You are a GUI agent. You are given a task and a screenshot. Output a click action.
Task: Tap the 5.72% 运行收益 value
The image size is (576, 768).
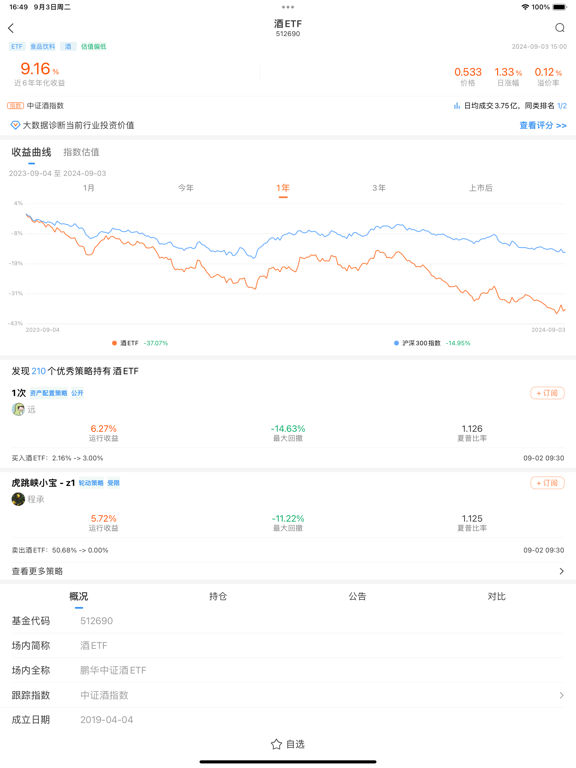(x=103, y=519)
